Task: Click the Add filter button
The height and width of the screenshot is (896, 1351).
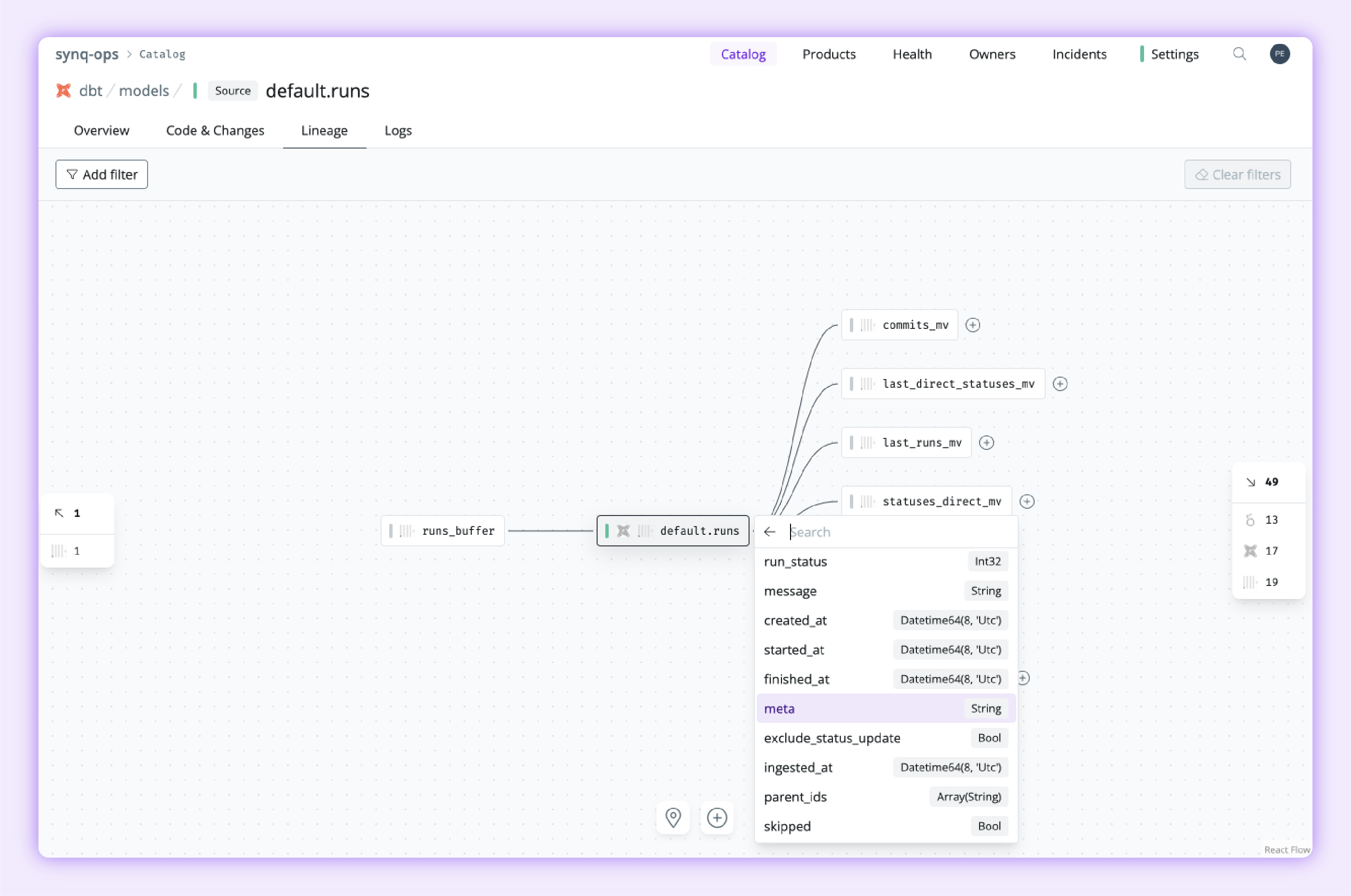Action: 102,174
